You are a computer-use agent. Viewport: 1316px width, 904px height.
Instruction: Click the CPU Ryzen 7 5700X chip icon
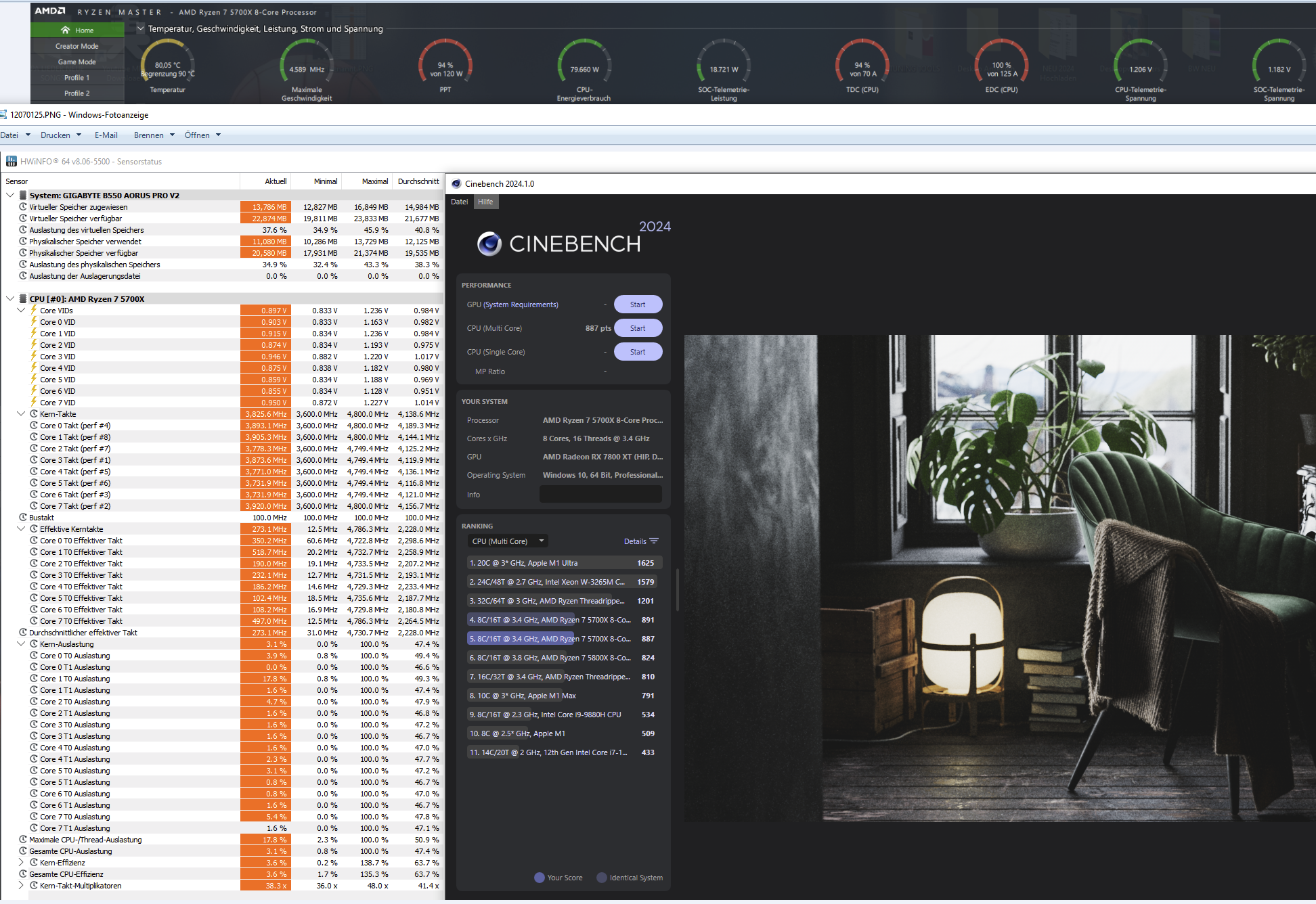[23, 298]
